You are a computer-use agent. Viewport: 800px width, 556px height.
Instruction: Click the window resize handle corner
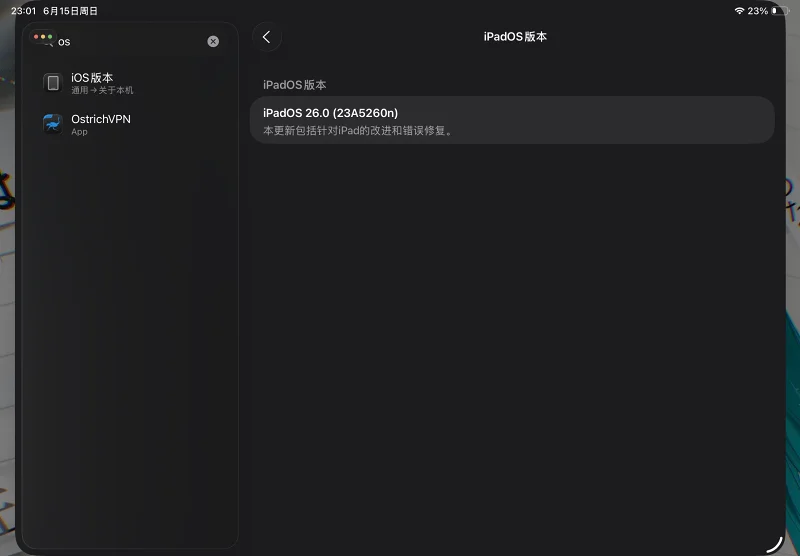coord(773,543)
